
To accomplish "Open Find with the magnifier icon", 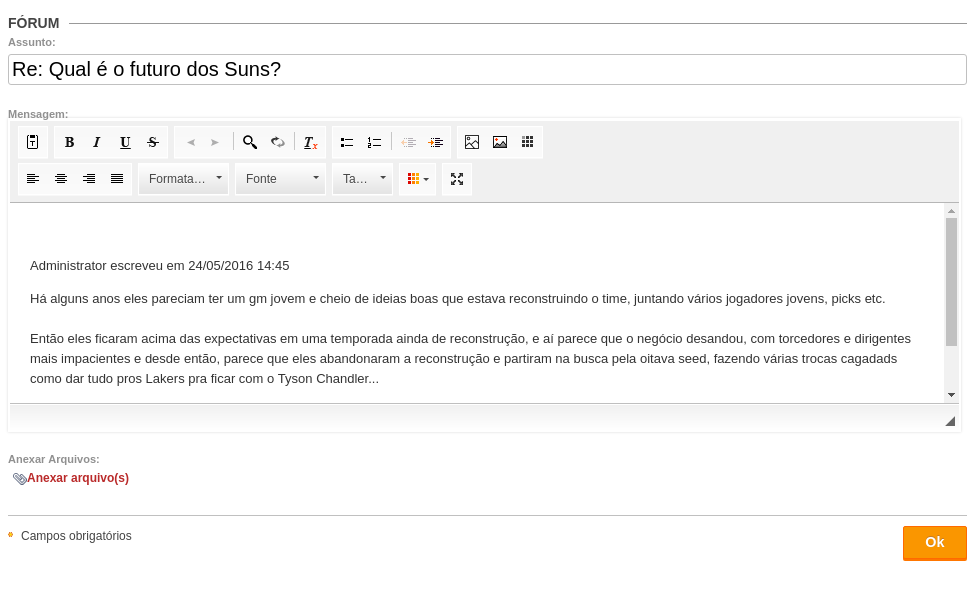I will [250, 142].
